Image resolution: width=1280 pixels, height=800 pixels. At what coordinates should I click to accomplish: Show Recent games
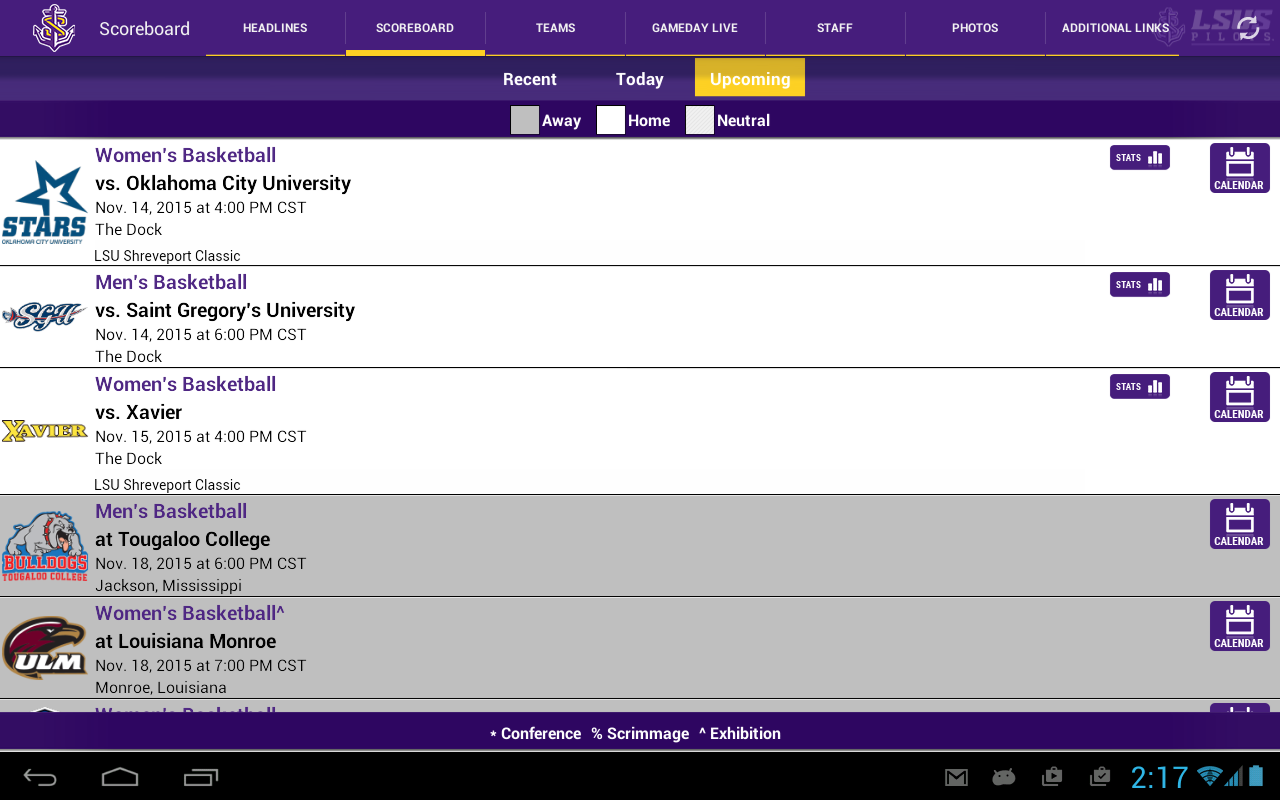pyautogui.click(x=530, y=79)
